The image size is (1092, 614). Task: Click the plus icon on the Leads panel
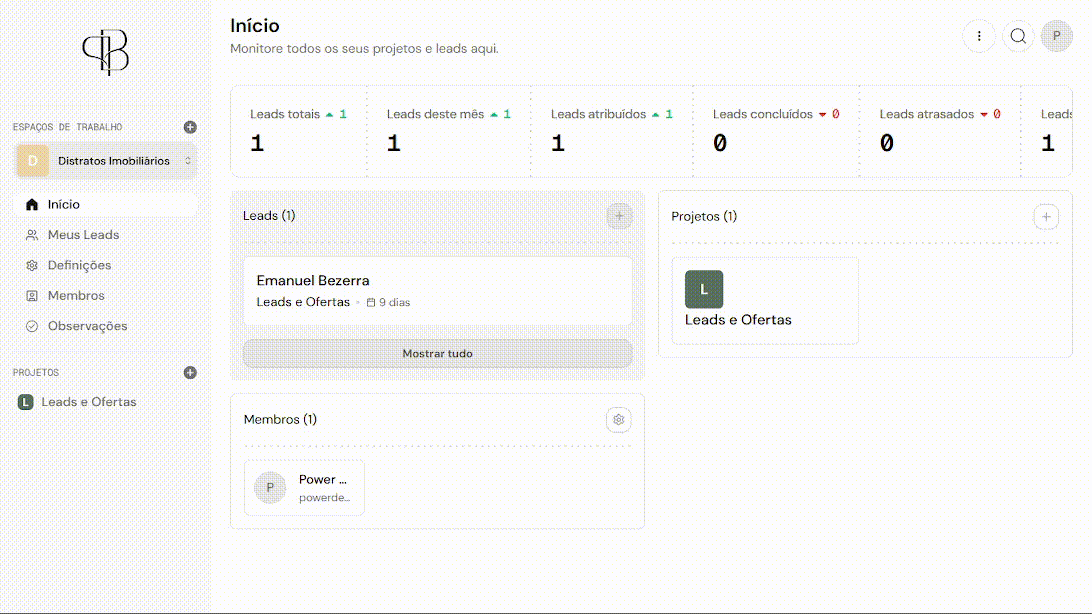[x=619, y=216]
